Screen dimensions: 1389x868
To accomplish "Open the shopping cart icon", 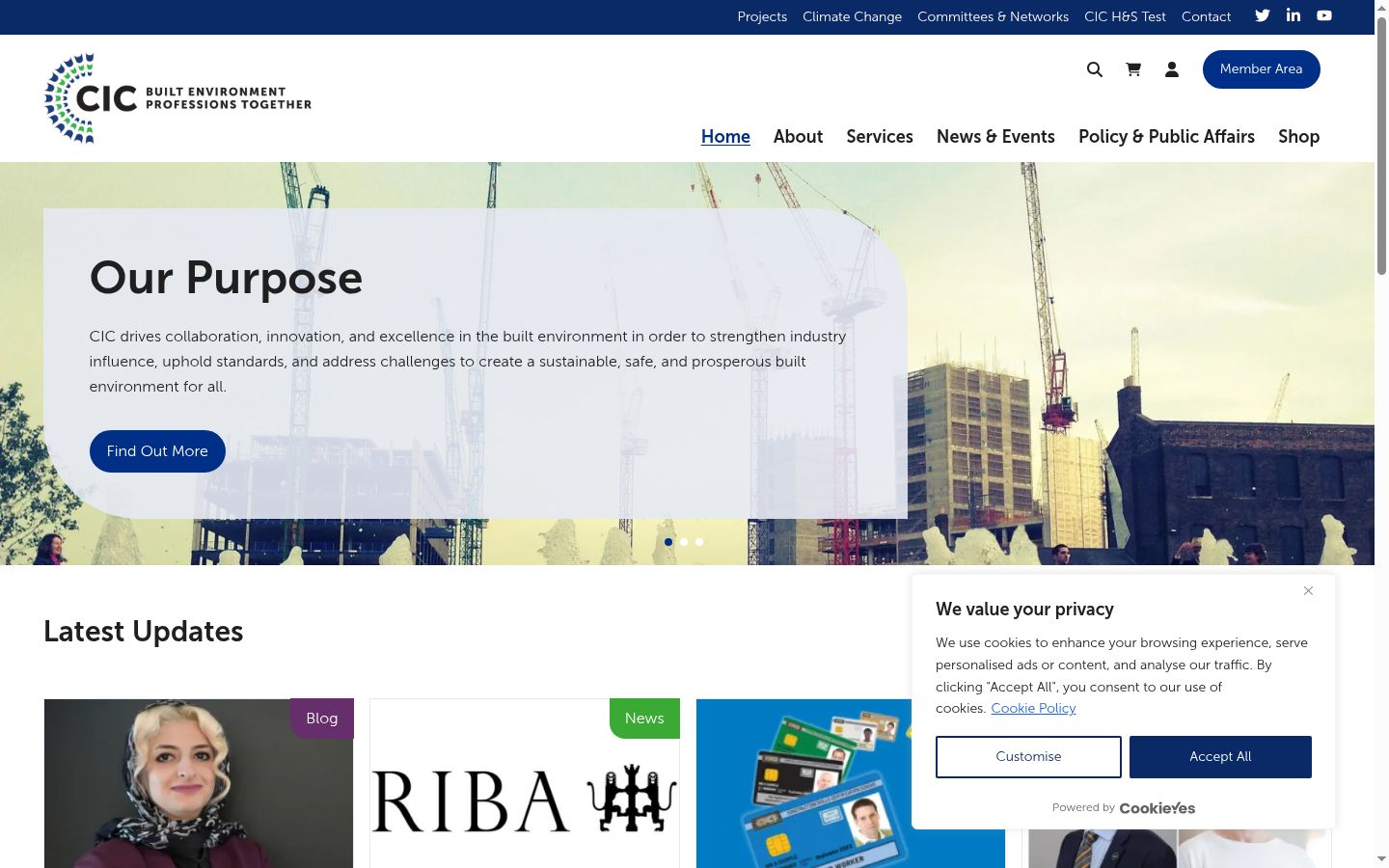I will (x=1133, y=69).
